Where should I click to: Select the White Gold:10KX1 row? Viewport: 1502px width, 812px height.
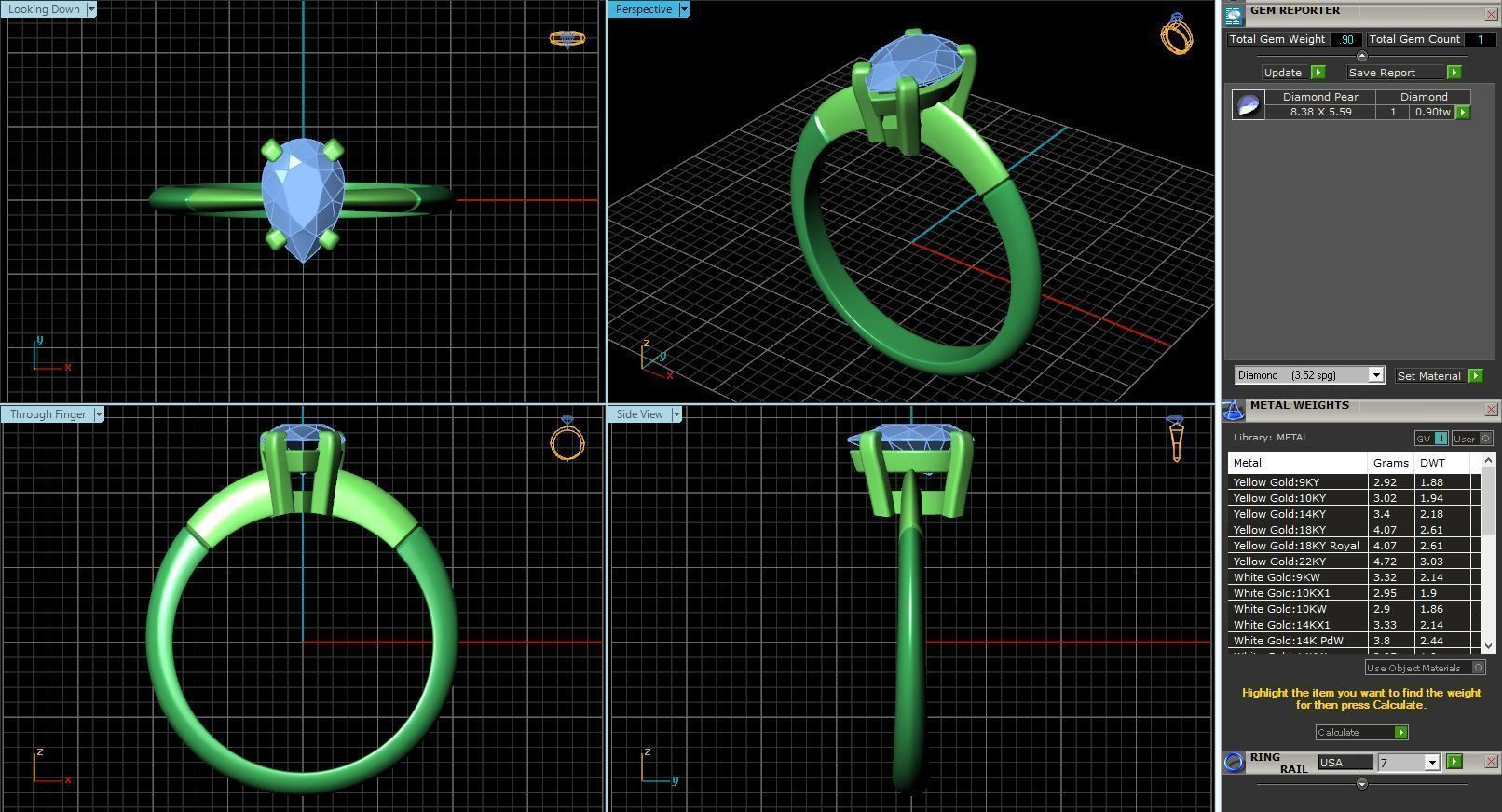[x=1354, y=593]
